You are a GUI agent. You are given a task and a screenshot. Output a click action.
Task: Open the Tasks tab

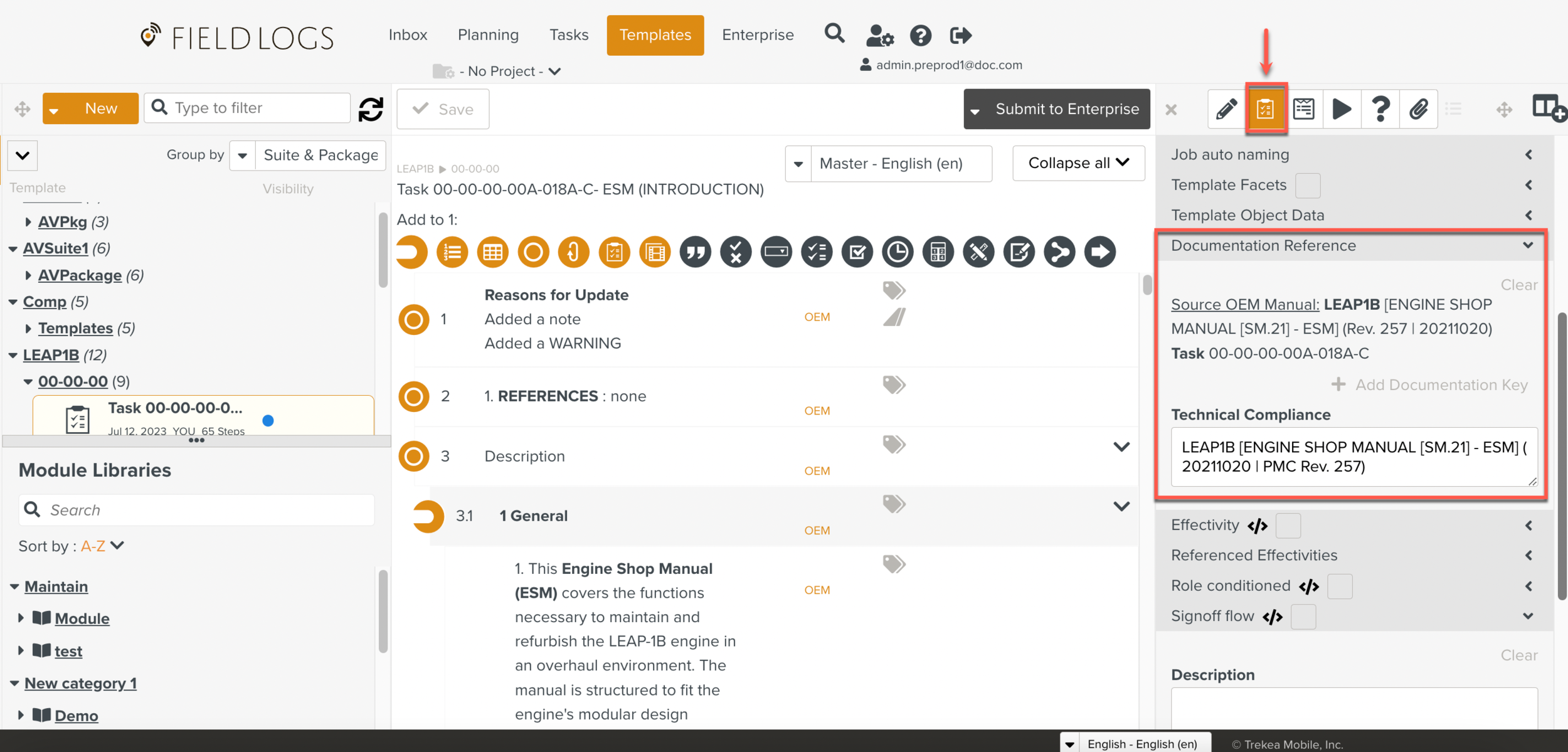pos(569,35)
